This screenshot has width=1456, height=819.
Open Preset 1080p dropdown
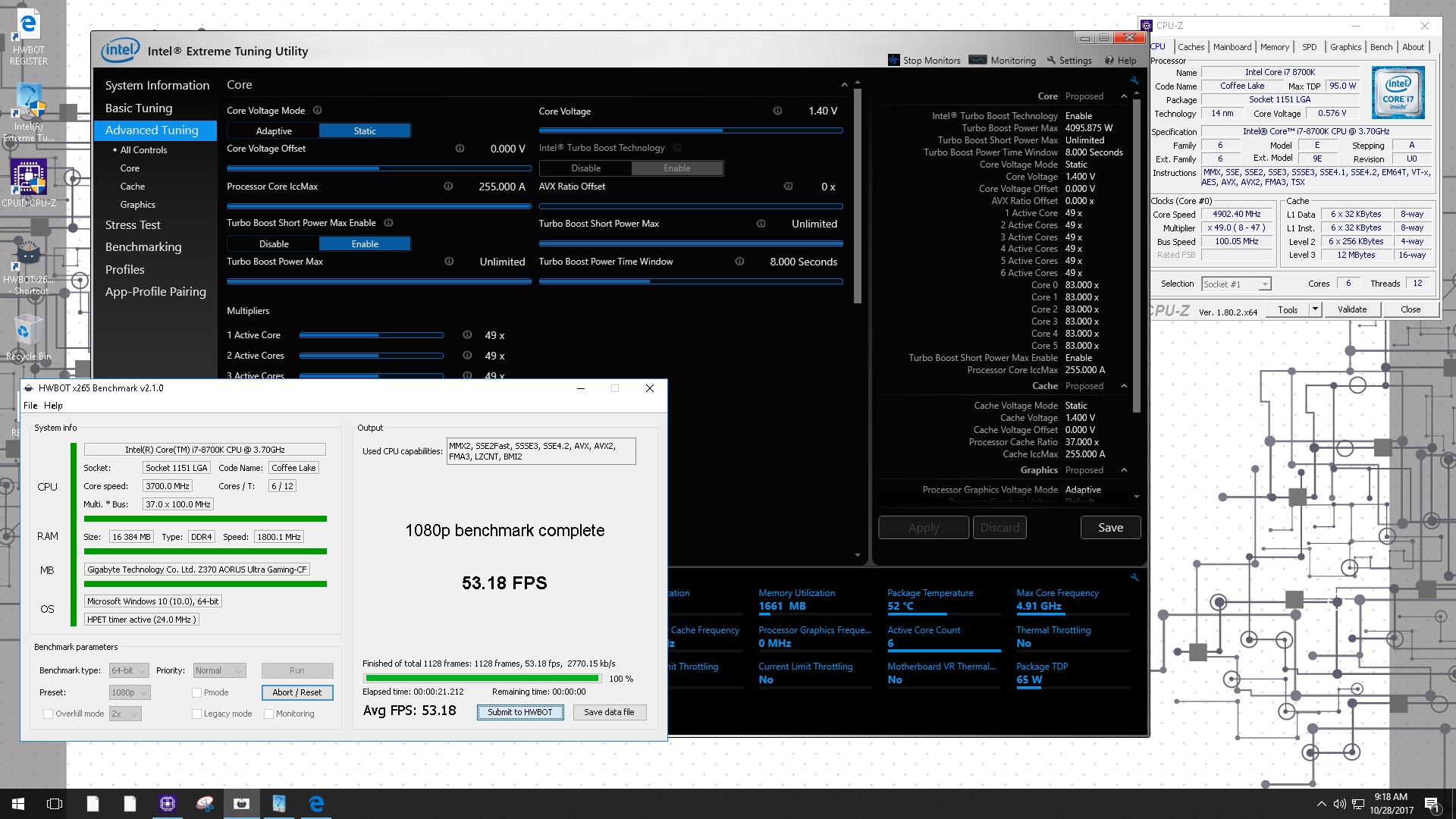coord(130,692)
